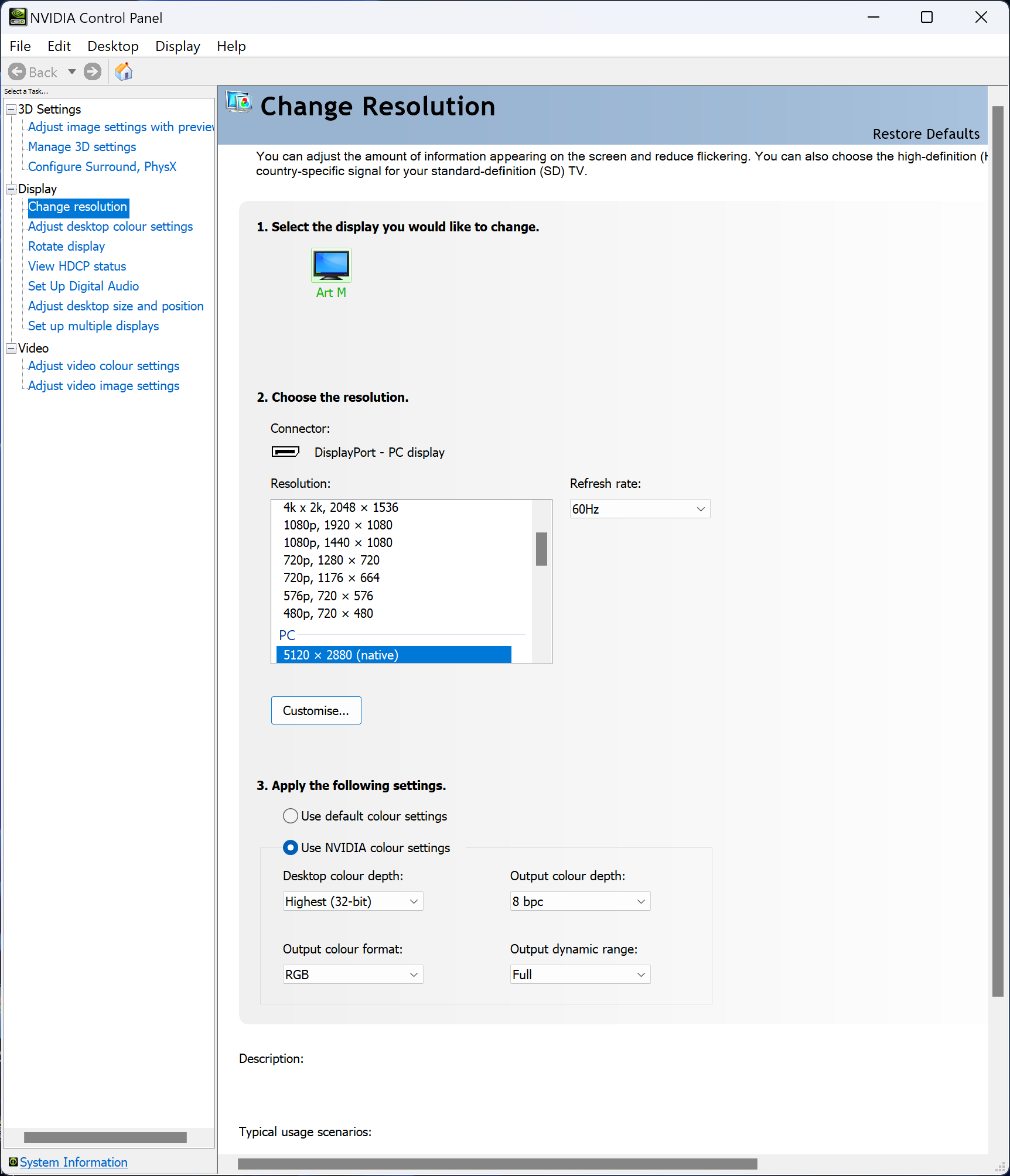Open Adjust image settings with preview
The image size is (1010, 1176).
[x=121, y=127]
